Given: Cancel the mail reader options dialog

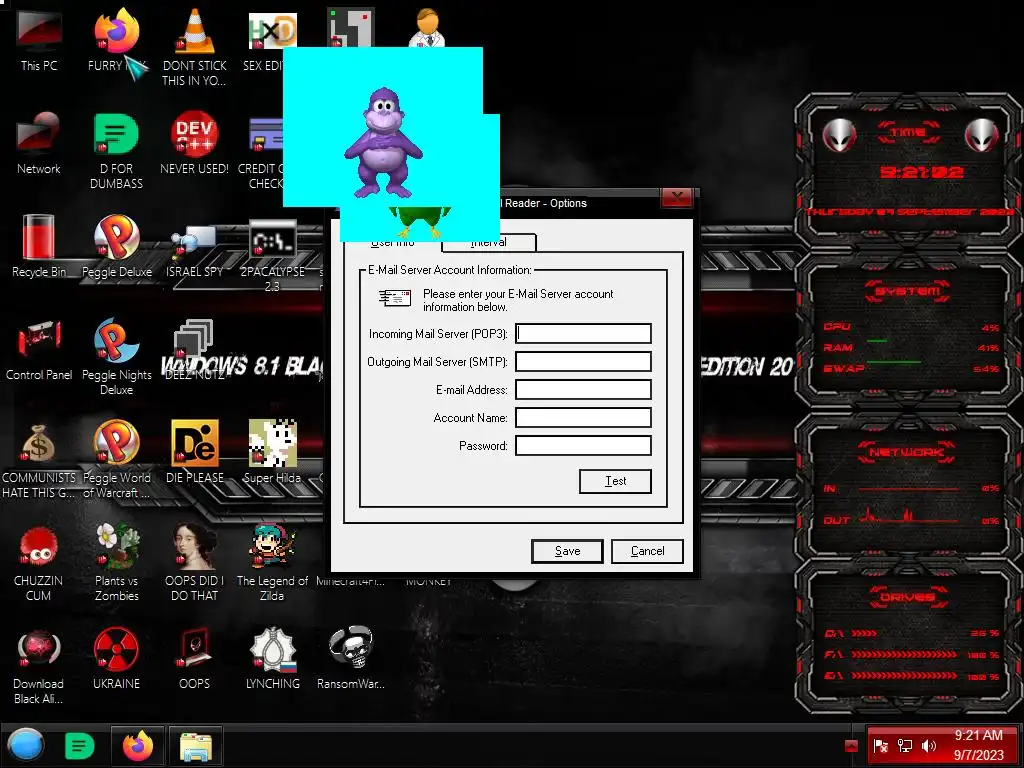Looking at the screenshot, I should click(x=647, y=551).
